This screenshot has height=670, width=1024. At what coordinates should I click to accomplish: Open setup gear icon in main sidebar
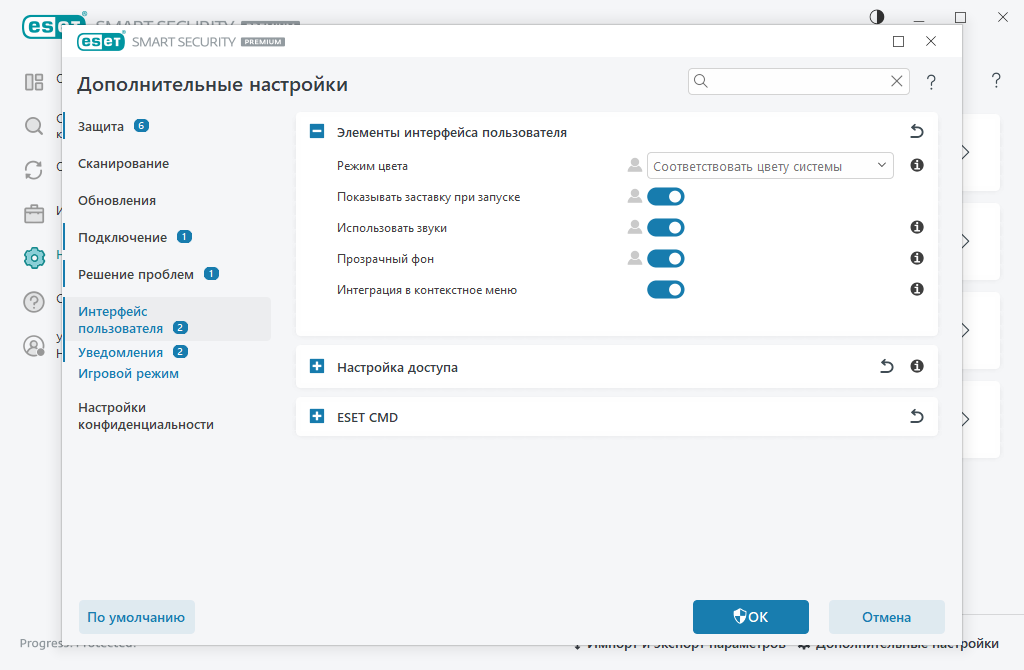34,257
